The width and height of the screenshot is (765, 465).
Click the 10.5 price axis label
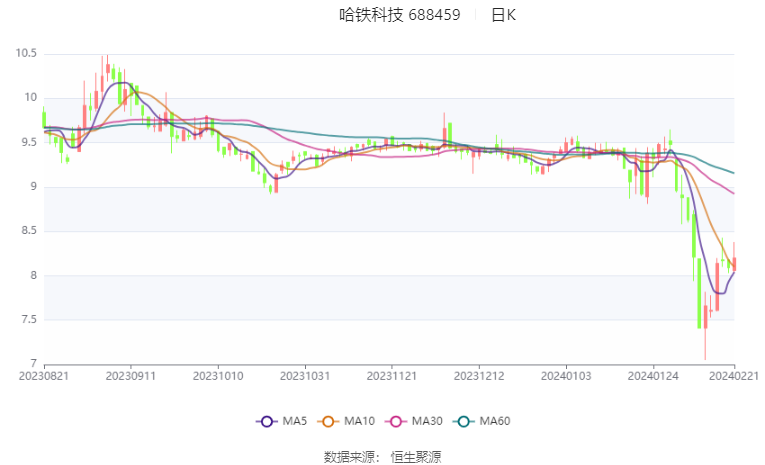pyautogui.click(x=26, y=53)
